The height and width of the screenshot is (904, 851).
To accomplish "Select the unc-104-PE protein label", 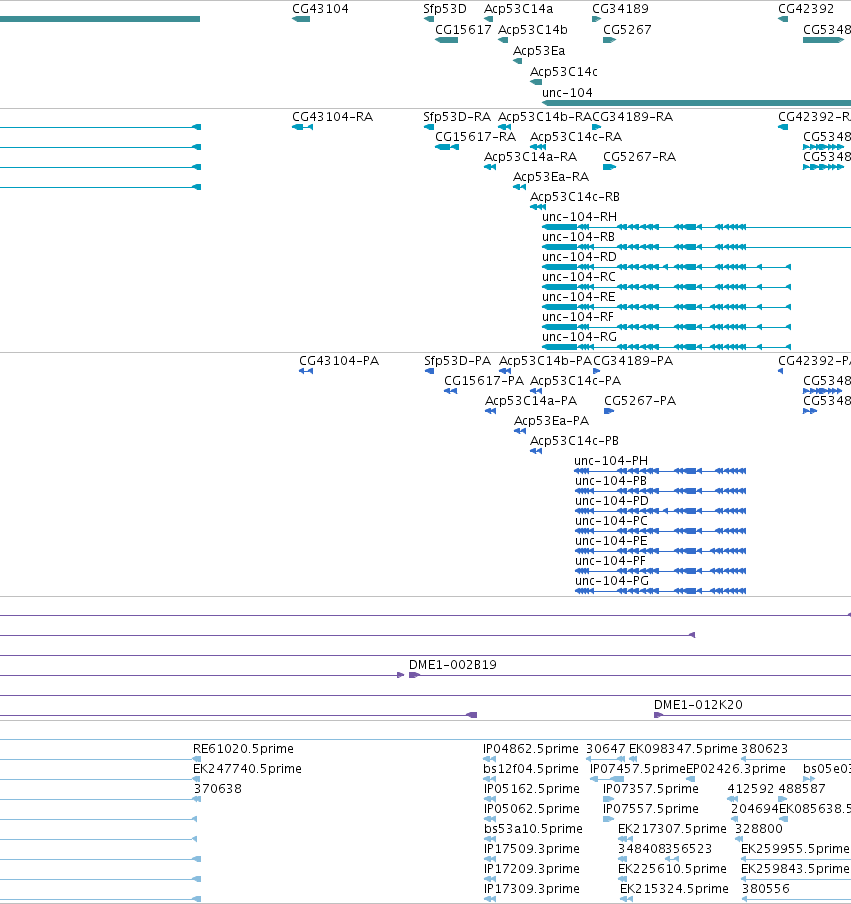I will (x=611, y=541).
